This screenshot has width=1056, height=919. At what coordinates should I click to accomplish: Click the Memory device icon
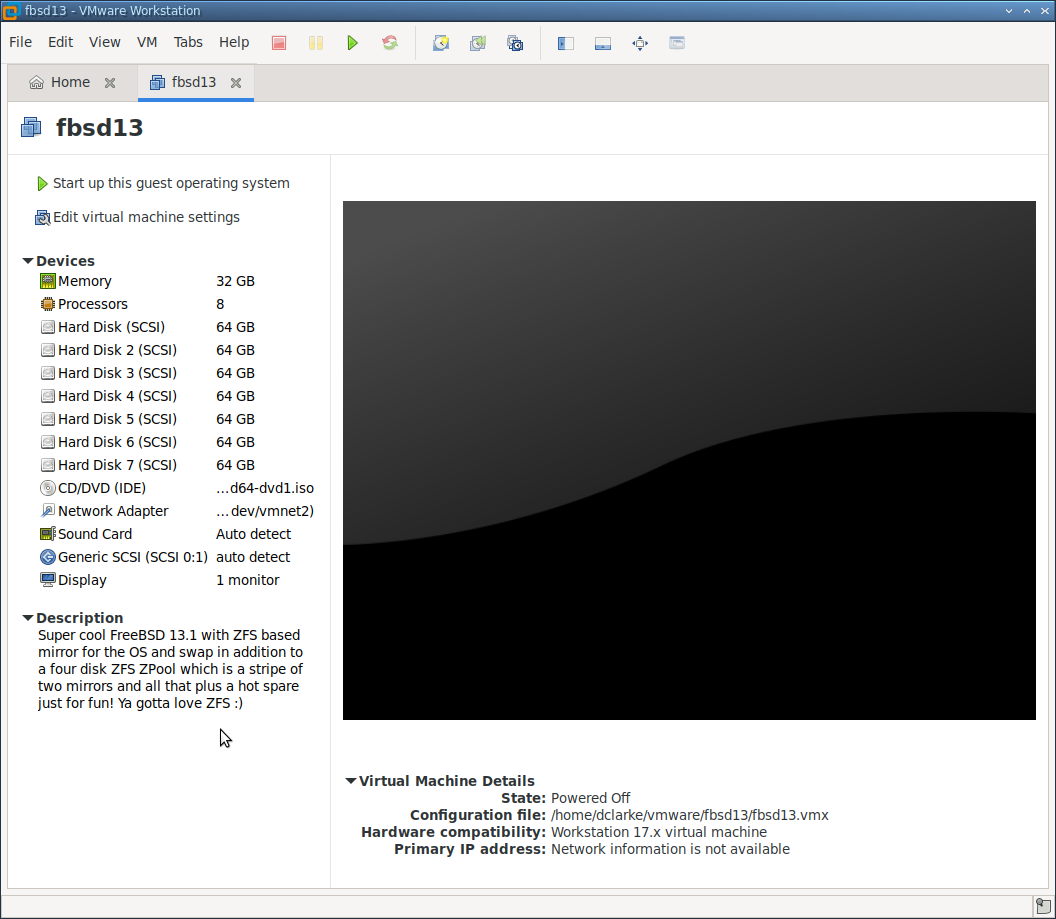coord(48,281)
